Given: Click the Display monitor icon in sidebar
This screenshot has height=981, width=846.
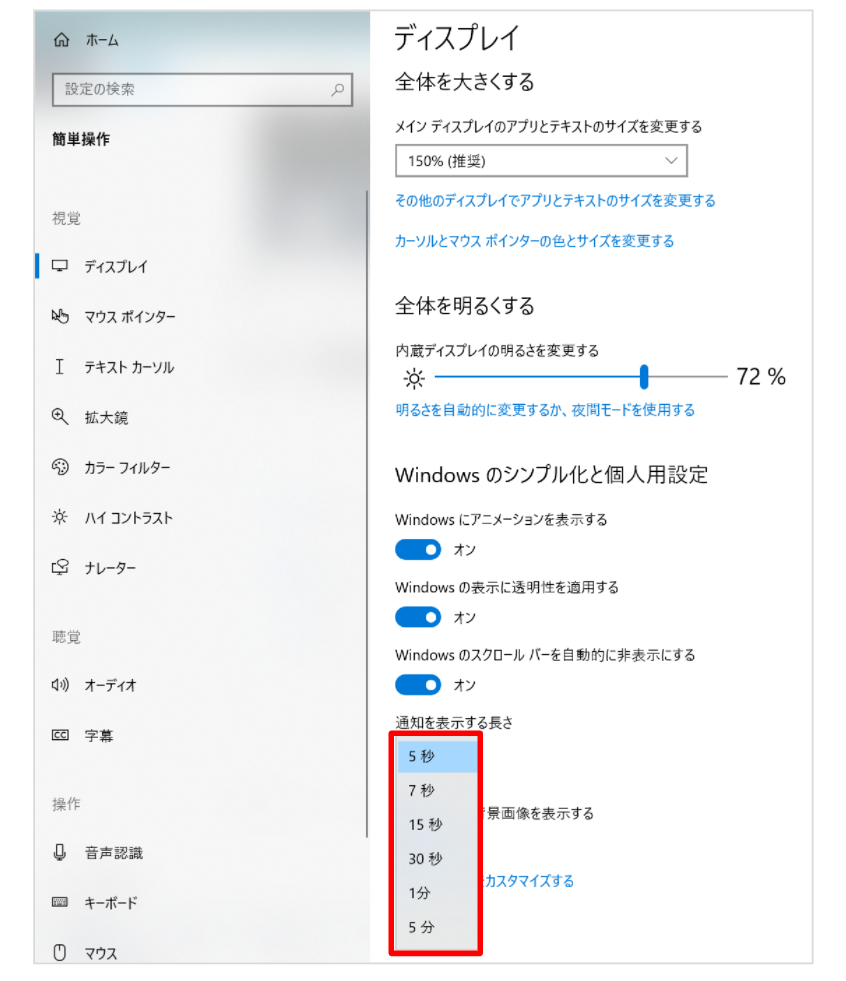Looking at the screenshot, I should click(60, 266).
